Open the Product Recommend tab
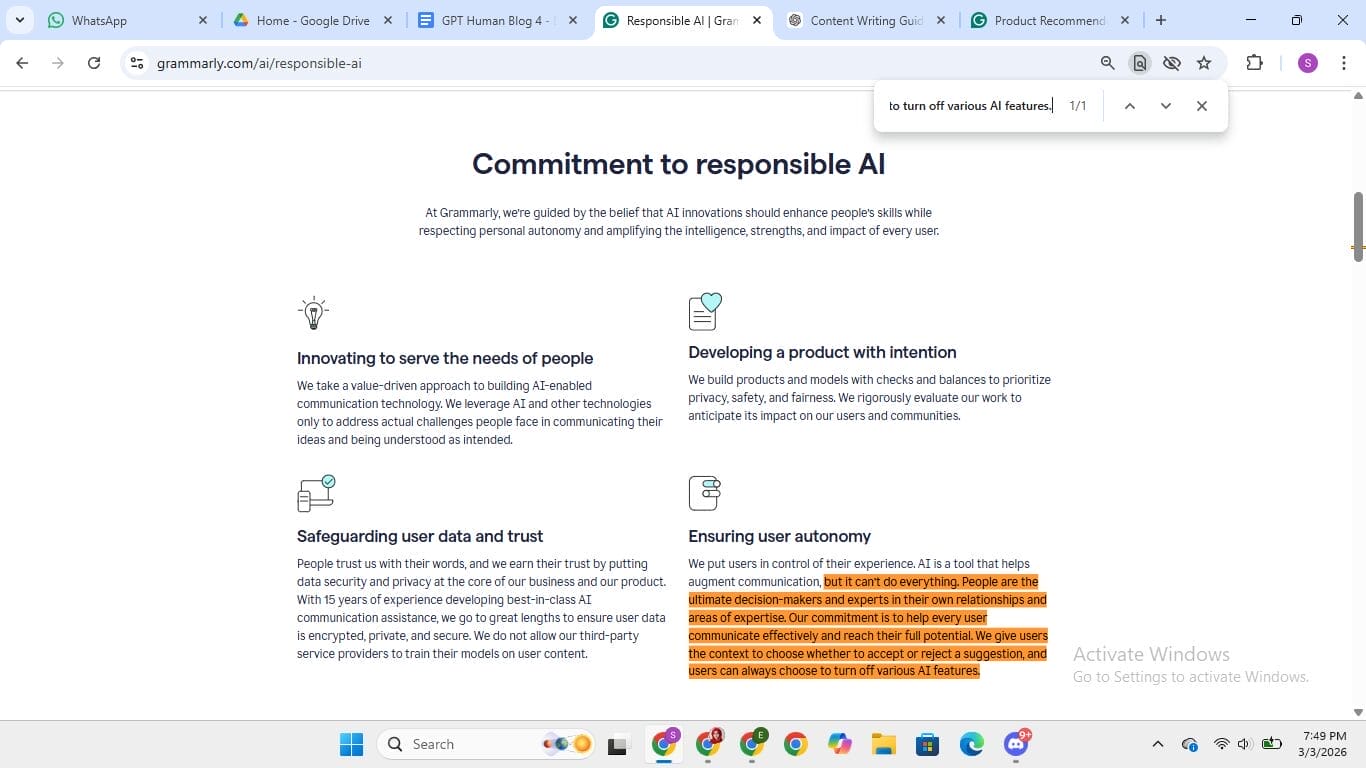Screen dimensions: 1366x768 1050,20
